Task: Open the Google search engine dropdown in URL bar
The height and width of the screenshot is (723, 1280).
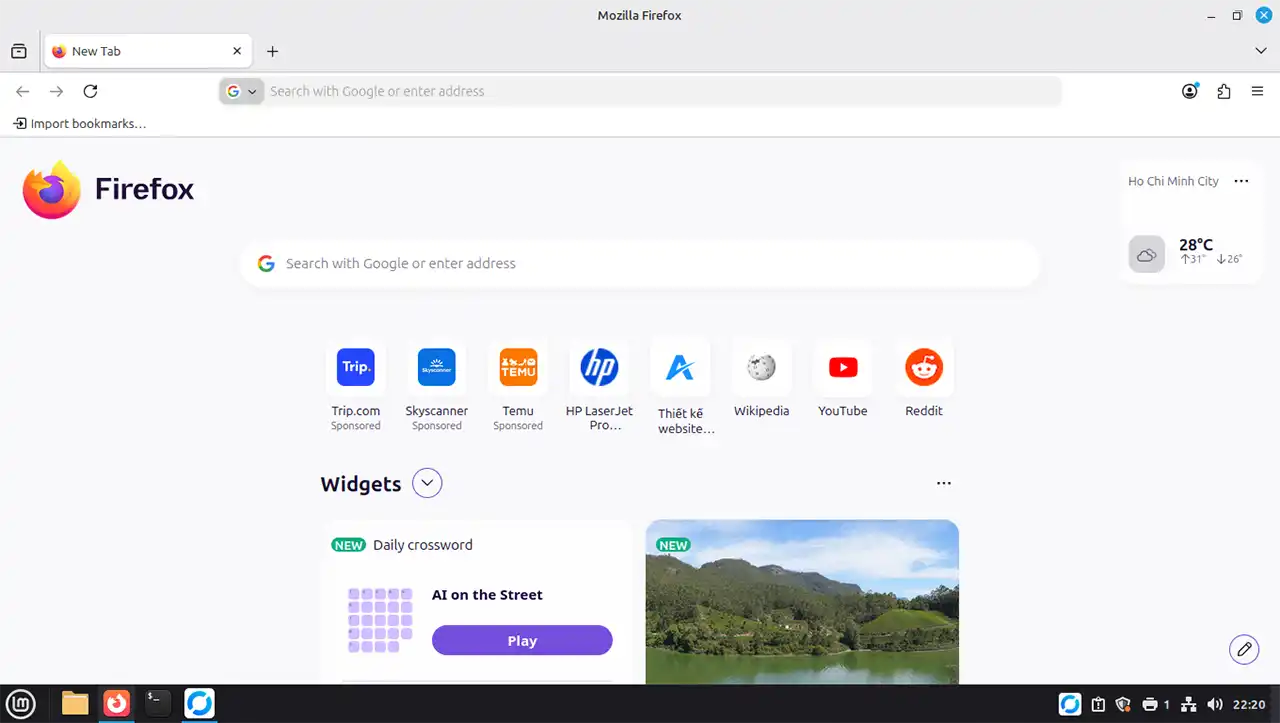Action: [x=242, y=91]
